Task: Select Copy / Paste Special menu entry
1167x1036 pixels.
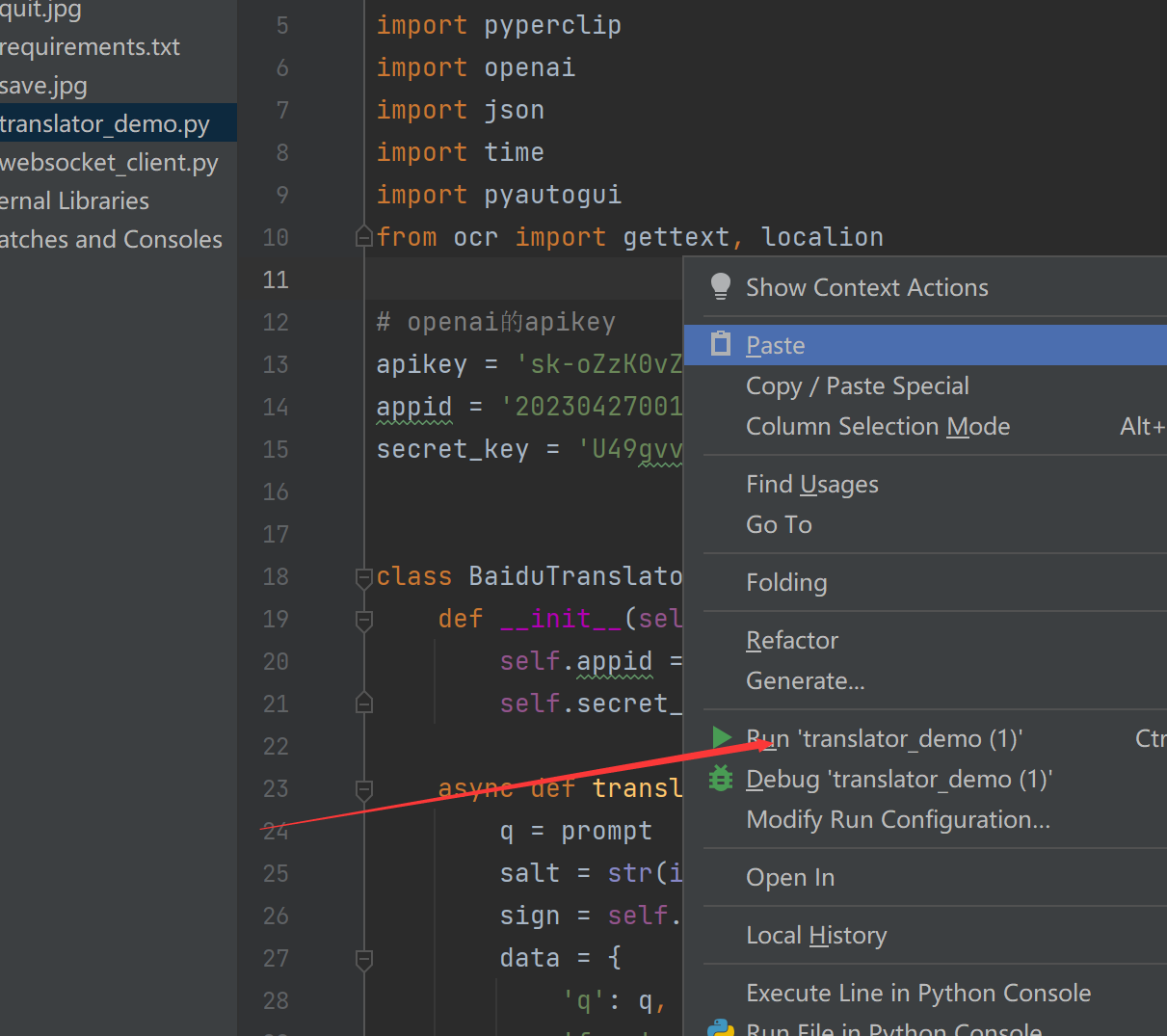Action: 857,386
